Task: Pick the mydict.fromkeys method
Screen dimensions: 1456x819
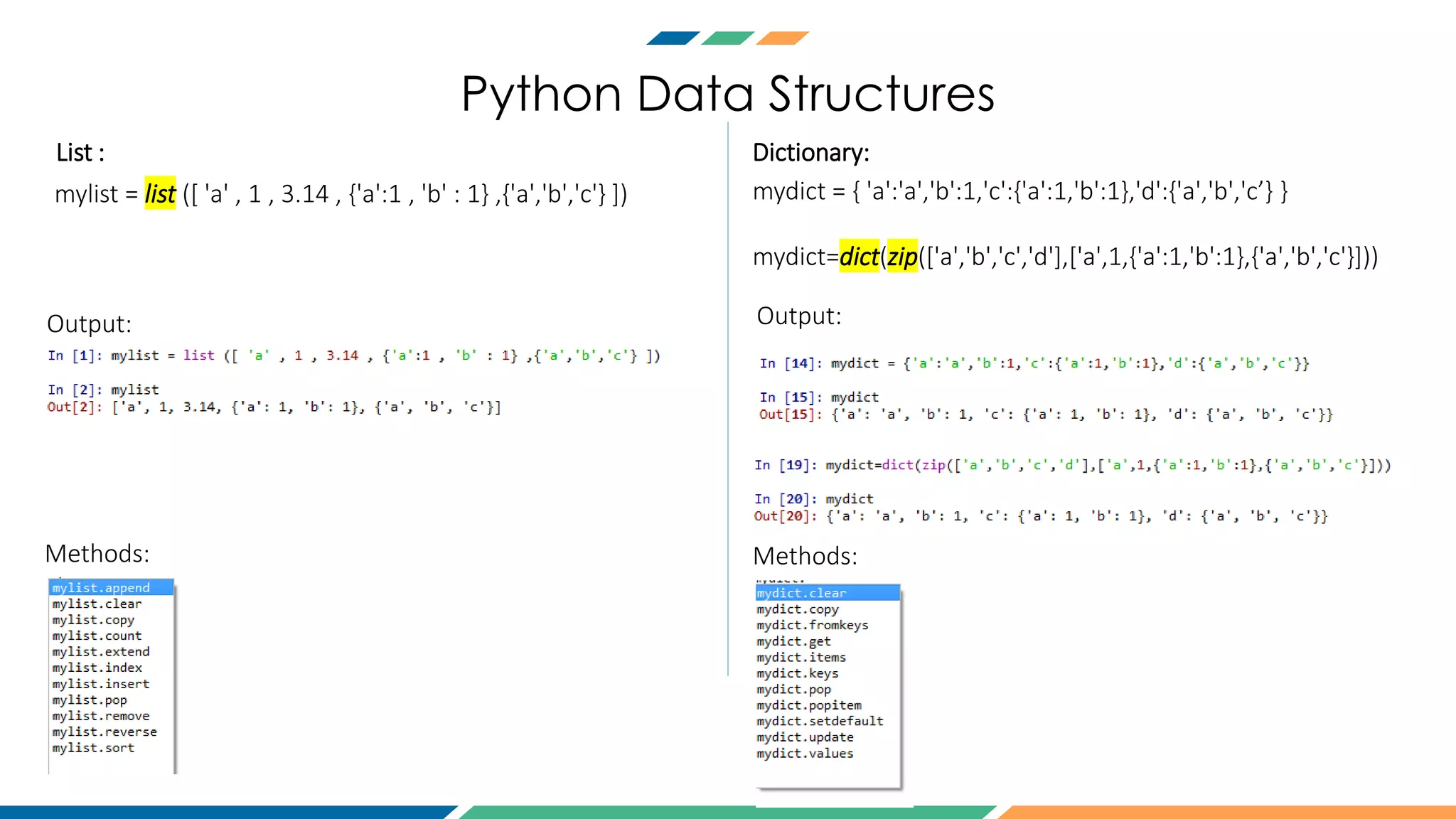Action: click(x=813, y=625)
